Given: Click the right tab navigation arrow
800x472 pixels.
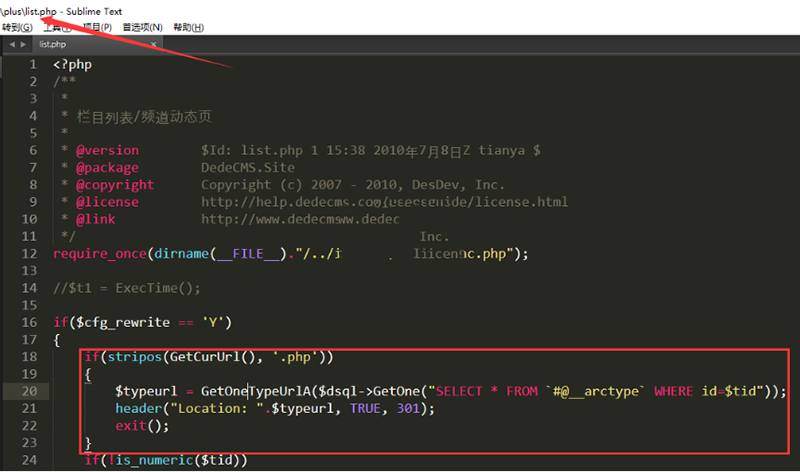Looking at the screenshot, I should (22, 45).
